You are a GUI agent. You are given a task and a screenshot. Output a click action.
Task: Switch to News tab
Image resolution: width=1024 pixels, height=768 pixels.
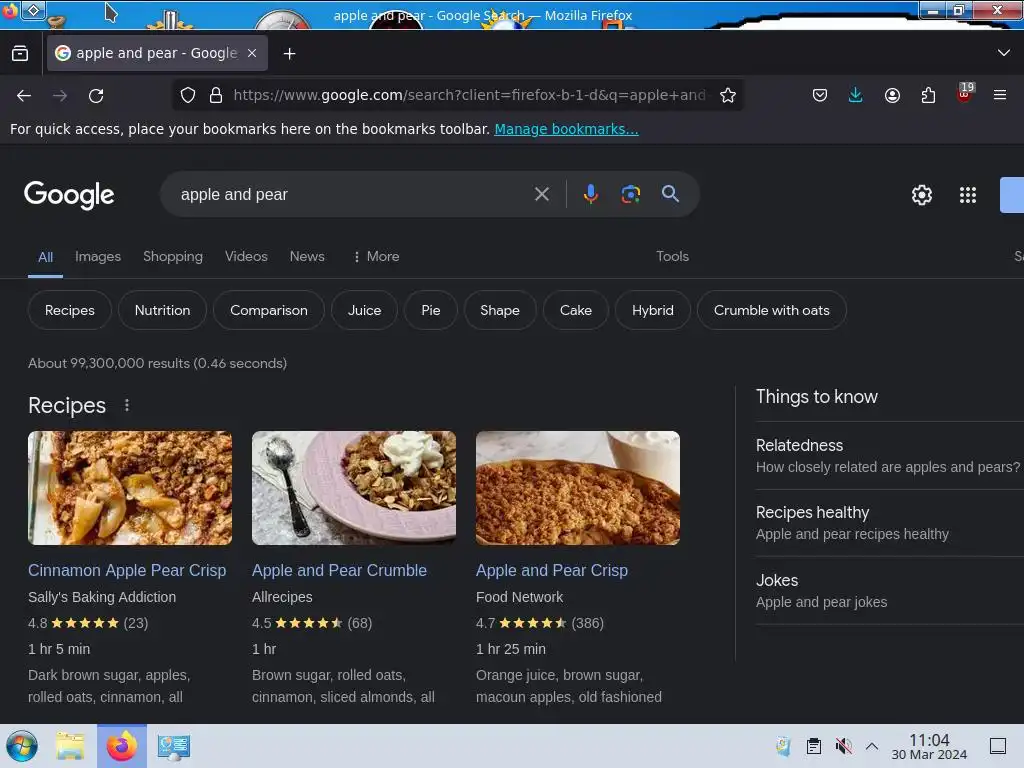pyautogui.click(x=307, y=257)
